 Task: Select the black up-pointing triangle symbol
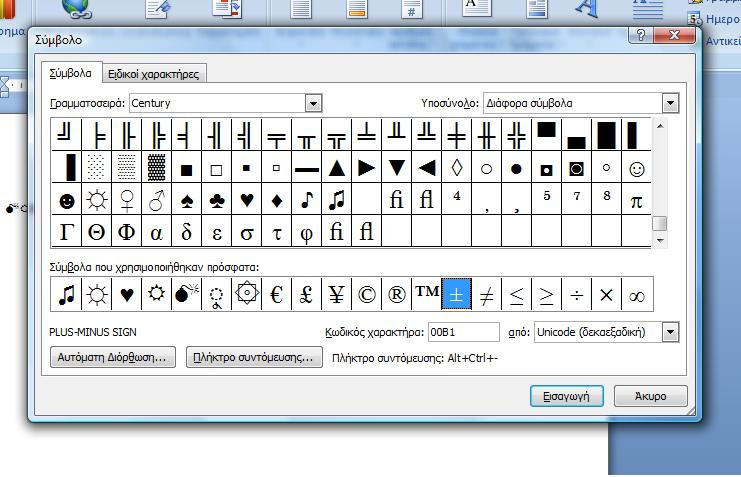pyautogui.click(x=336, y=168)
